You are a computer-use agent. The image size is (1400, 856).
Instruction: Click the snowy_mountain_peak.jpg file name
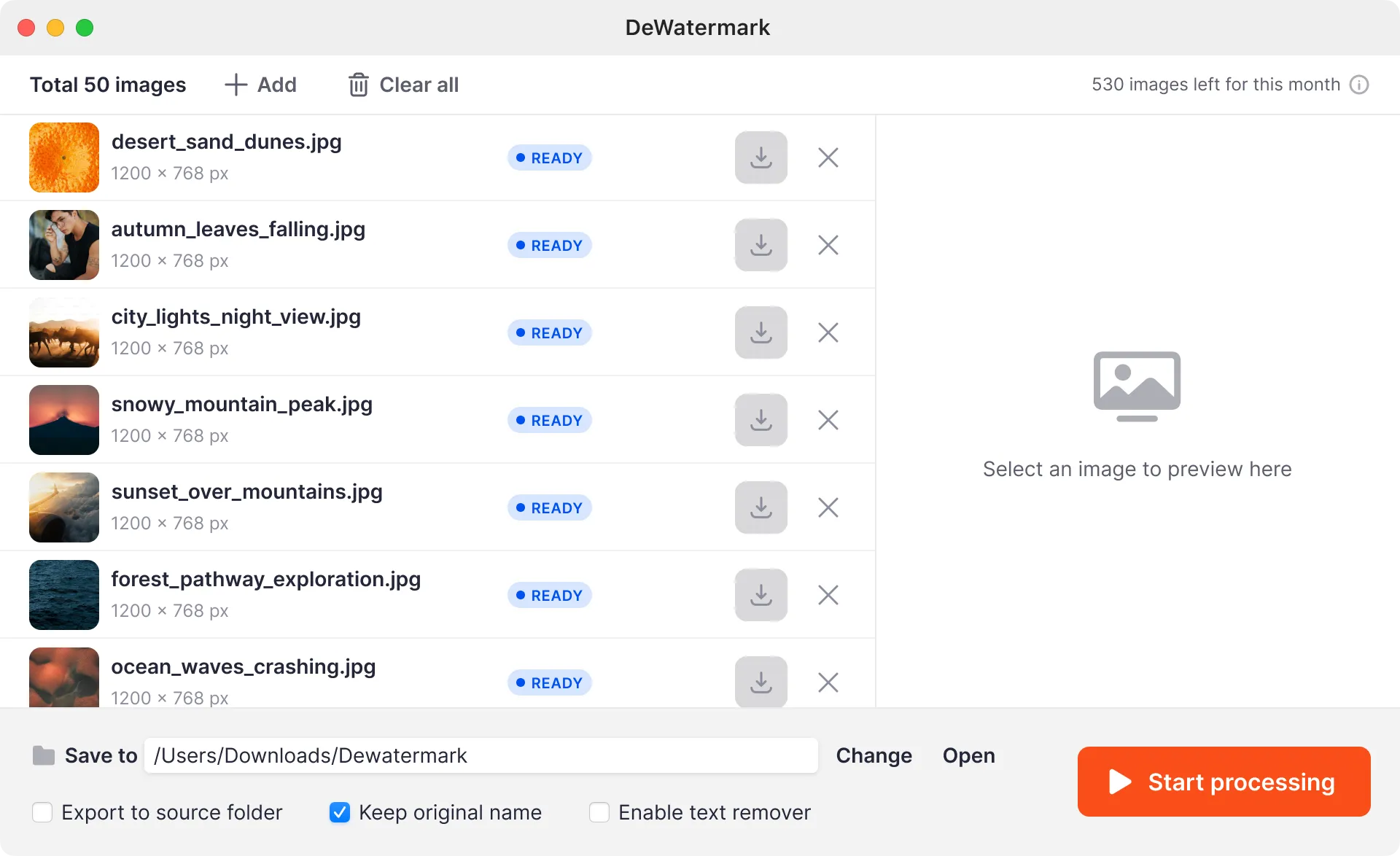point(241,405)
